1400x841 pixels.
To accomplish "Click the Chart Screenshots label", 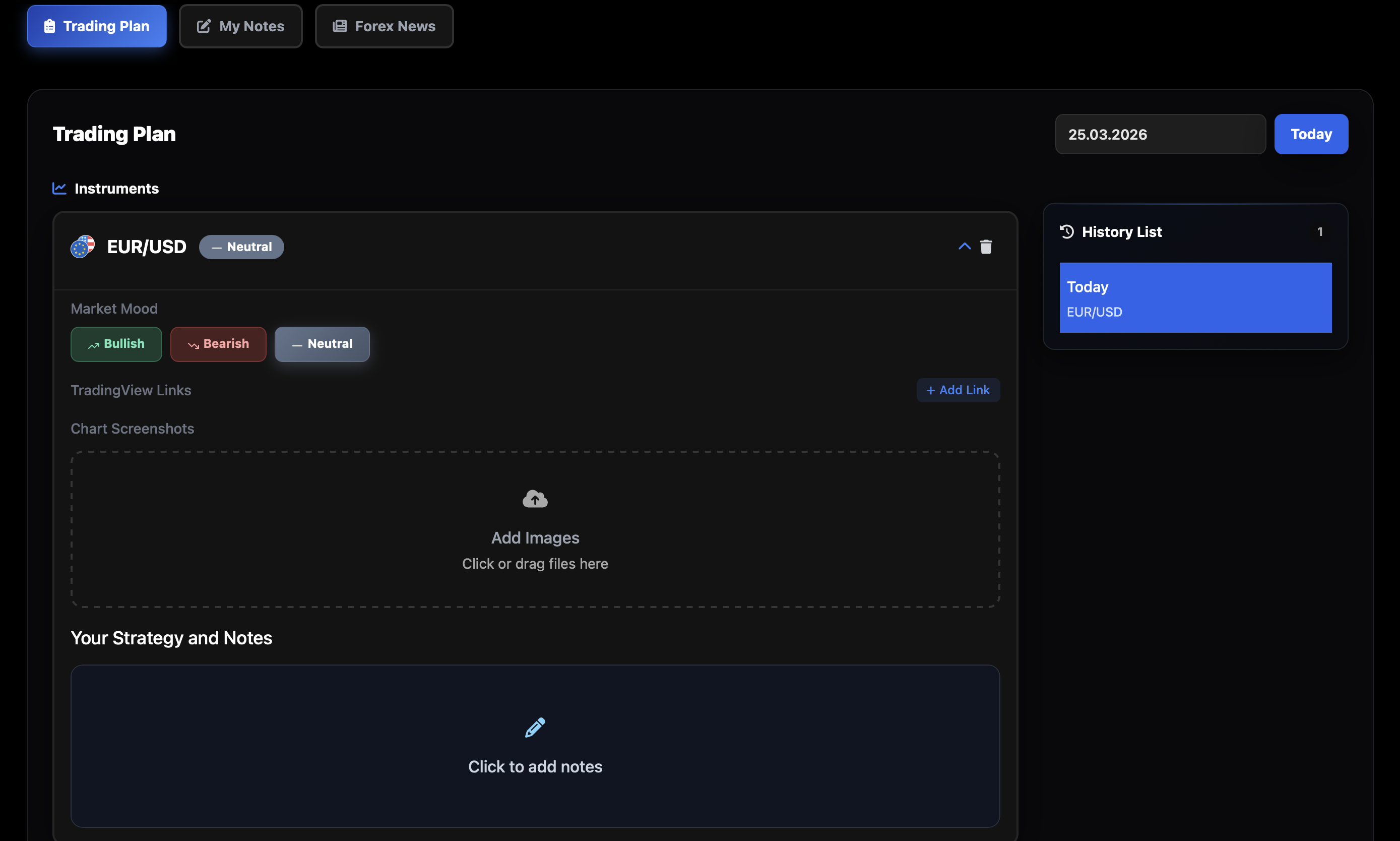I will tap(133, 429).
